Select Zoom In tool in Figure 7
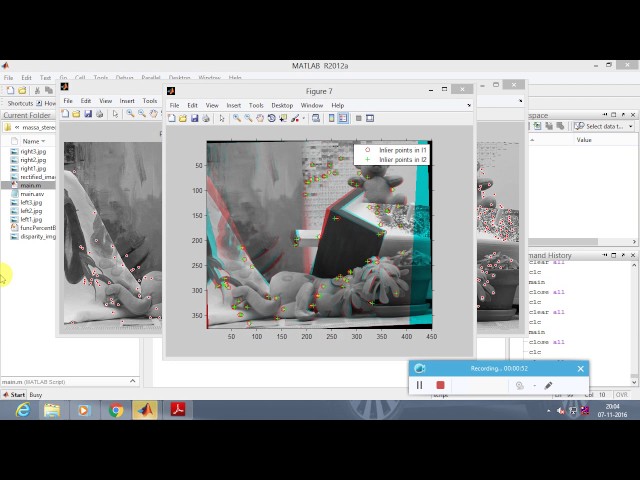Image resolution: width=640 pixels, height=480 pixels. [237, 118]
